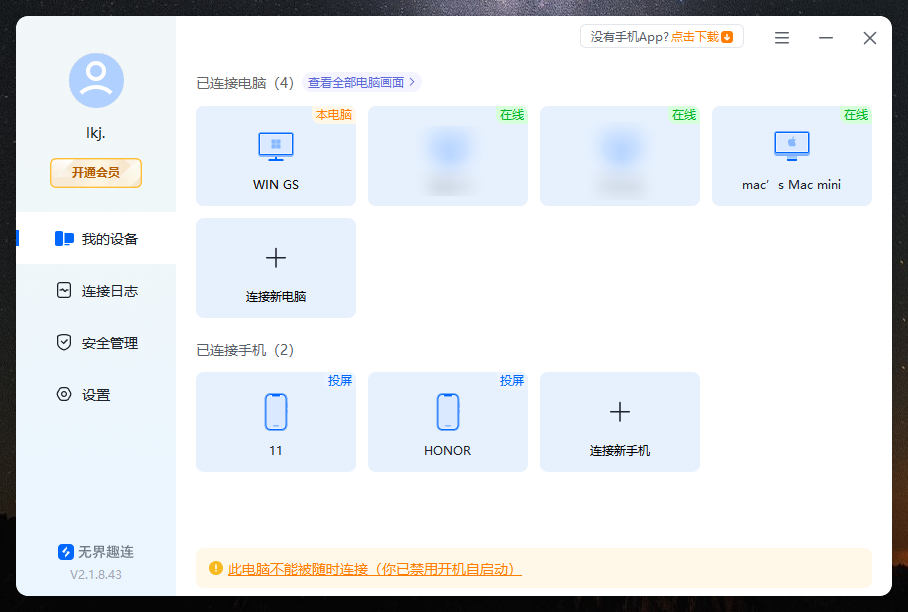Open 安全管理 sidebar icon

click(x=61, y=342)
